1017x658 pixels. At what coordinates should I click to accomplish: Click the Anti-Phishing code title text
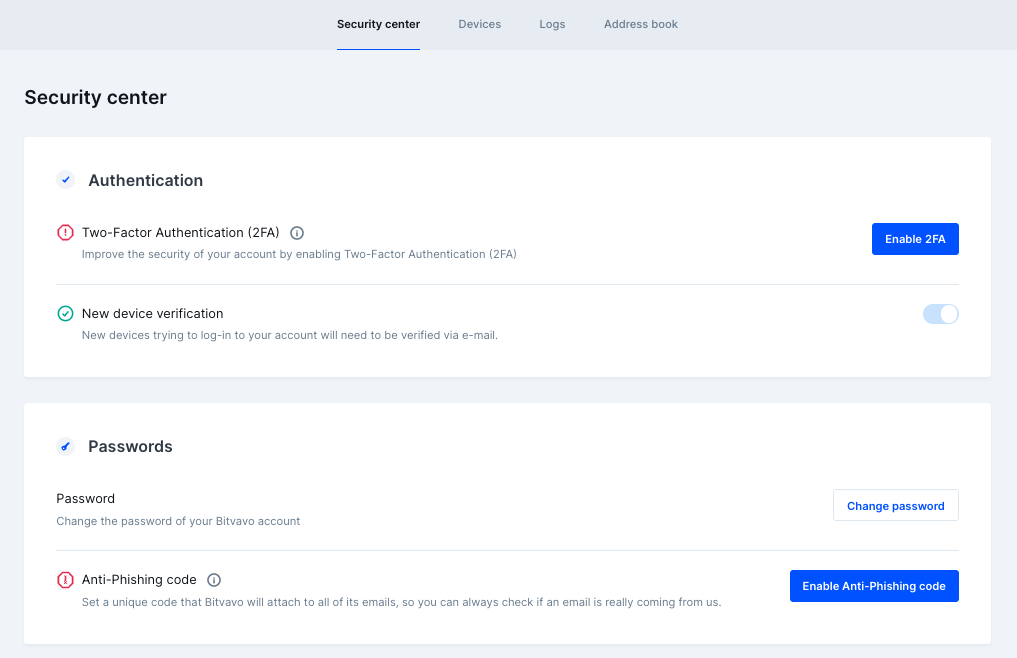(x=139, y=579)
